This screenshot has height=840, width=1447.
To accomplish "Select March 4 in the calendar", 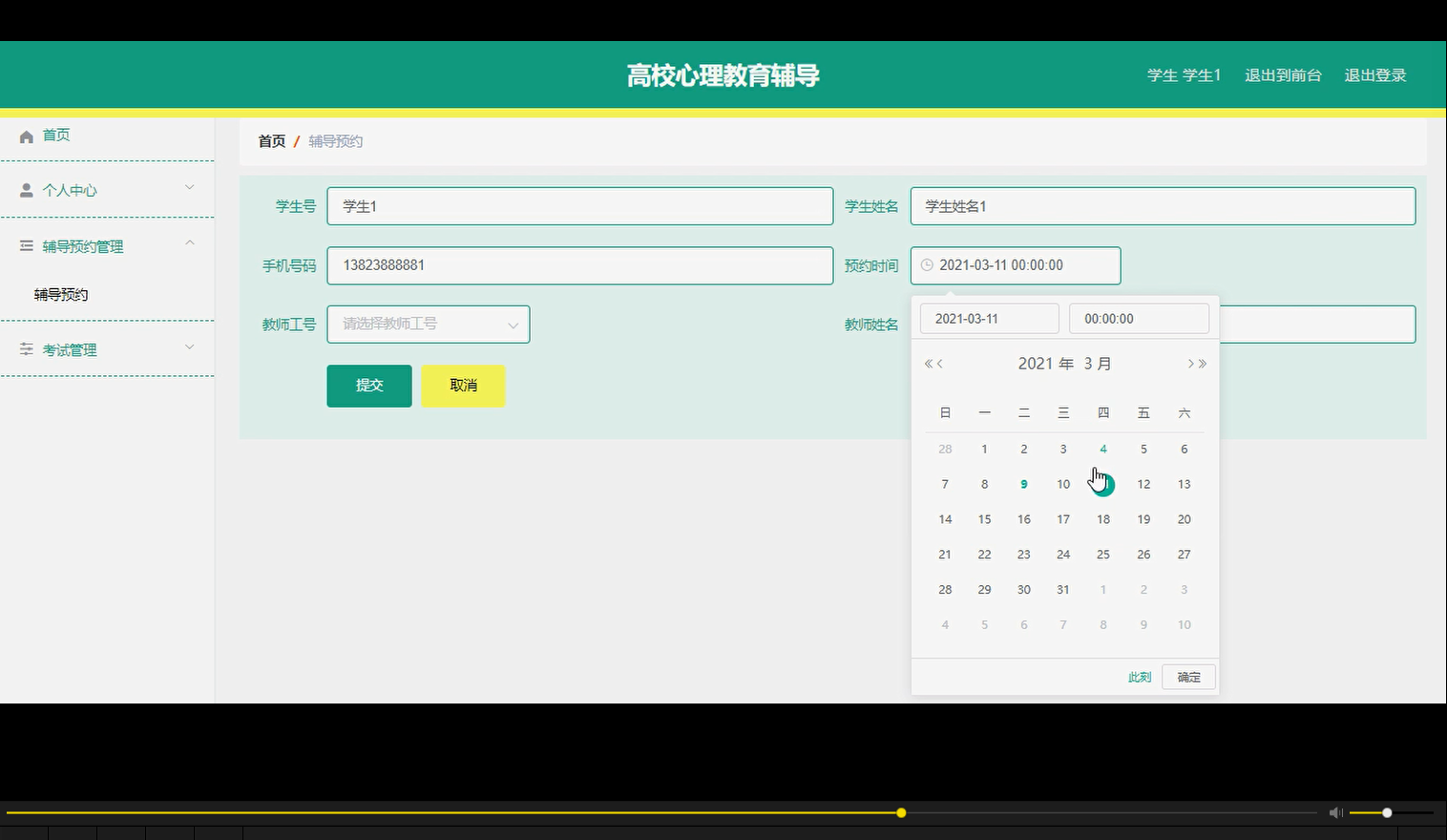I will tap(1103, 449).
